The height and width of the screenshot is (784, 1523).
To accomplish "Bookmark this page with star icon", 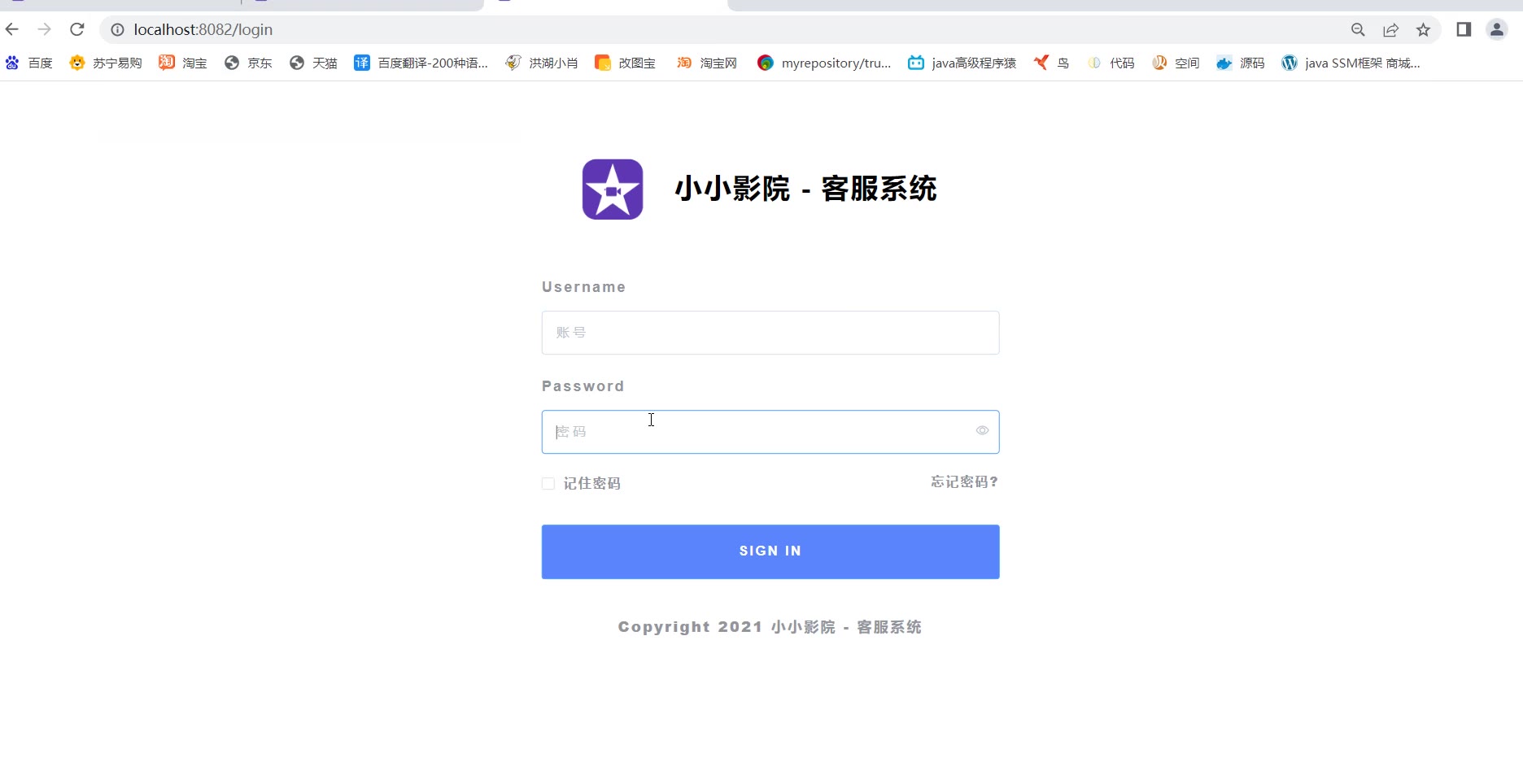I will coord(1423,30).
